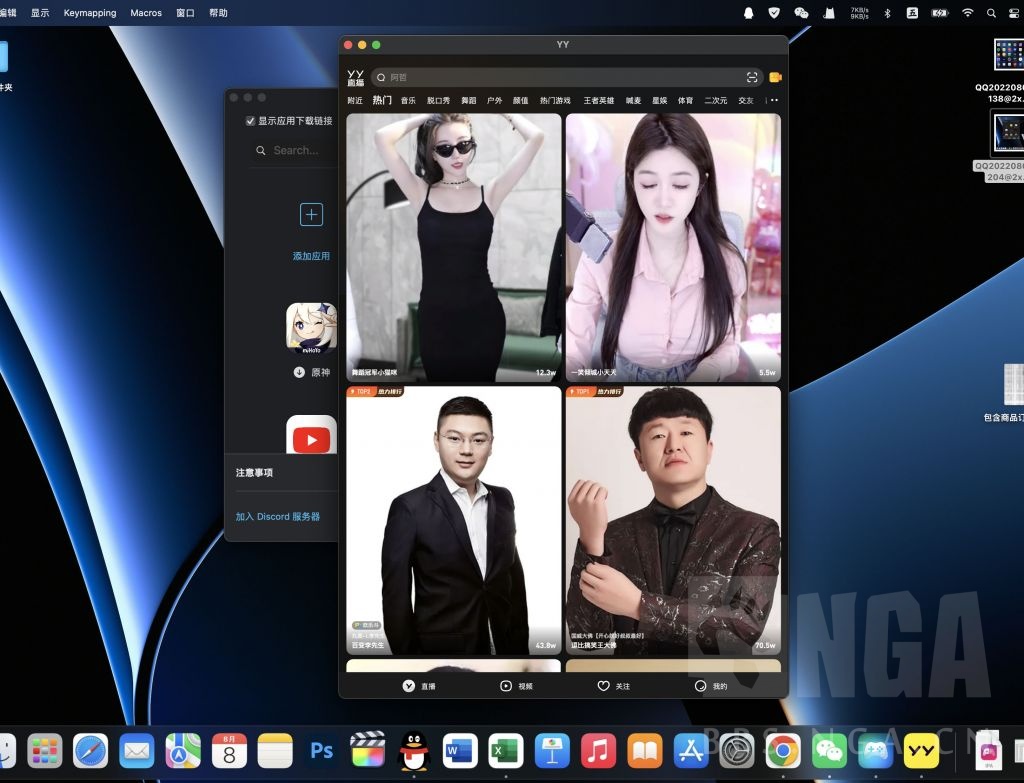The image size is (1024, 783).
Task: Open QQ from the Dock
Action: click(x=413, y=749)
